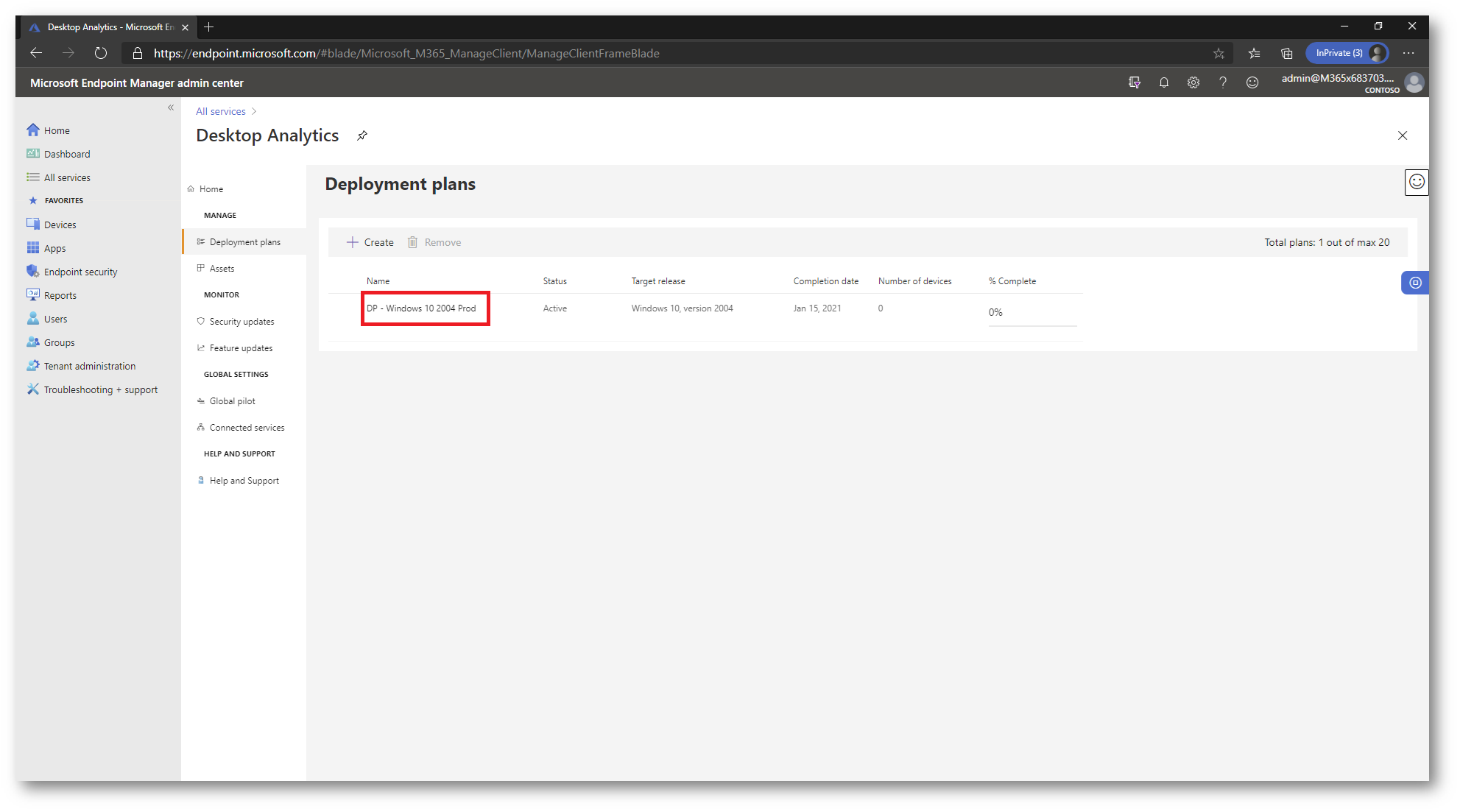Close the Desktop Analytics browser tab
This screenshot has height=812, width=1460.
pyautogui.click(x=186, y=27)
